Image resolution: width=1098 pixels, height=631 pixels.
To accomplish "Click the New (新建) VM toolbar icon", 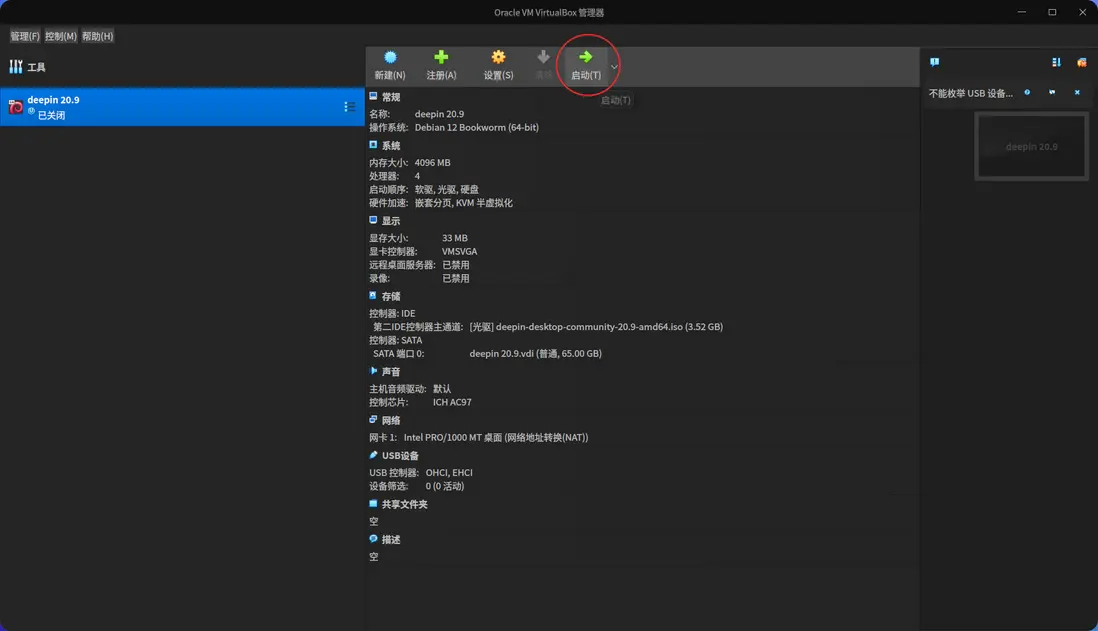I will 390,57.
